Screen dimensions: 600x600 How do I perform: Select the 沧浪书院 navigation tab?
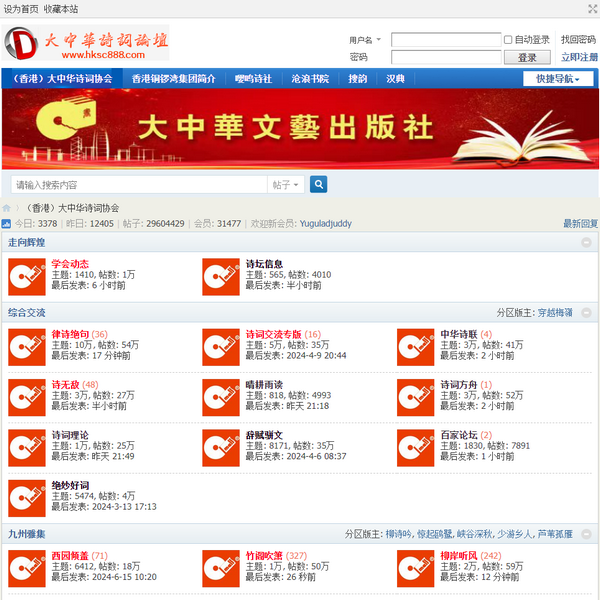310,78
